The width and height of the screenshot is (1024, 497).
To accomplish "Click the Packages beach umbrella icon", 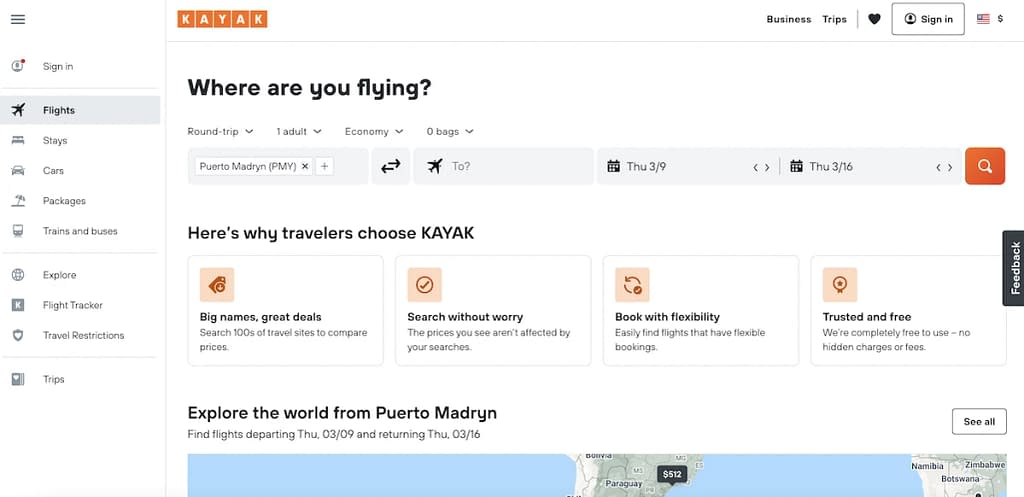I will (x=18, y=200).
